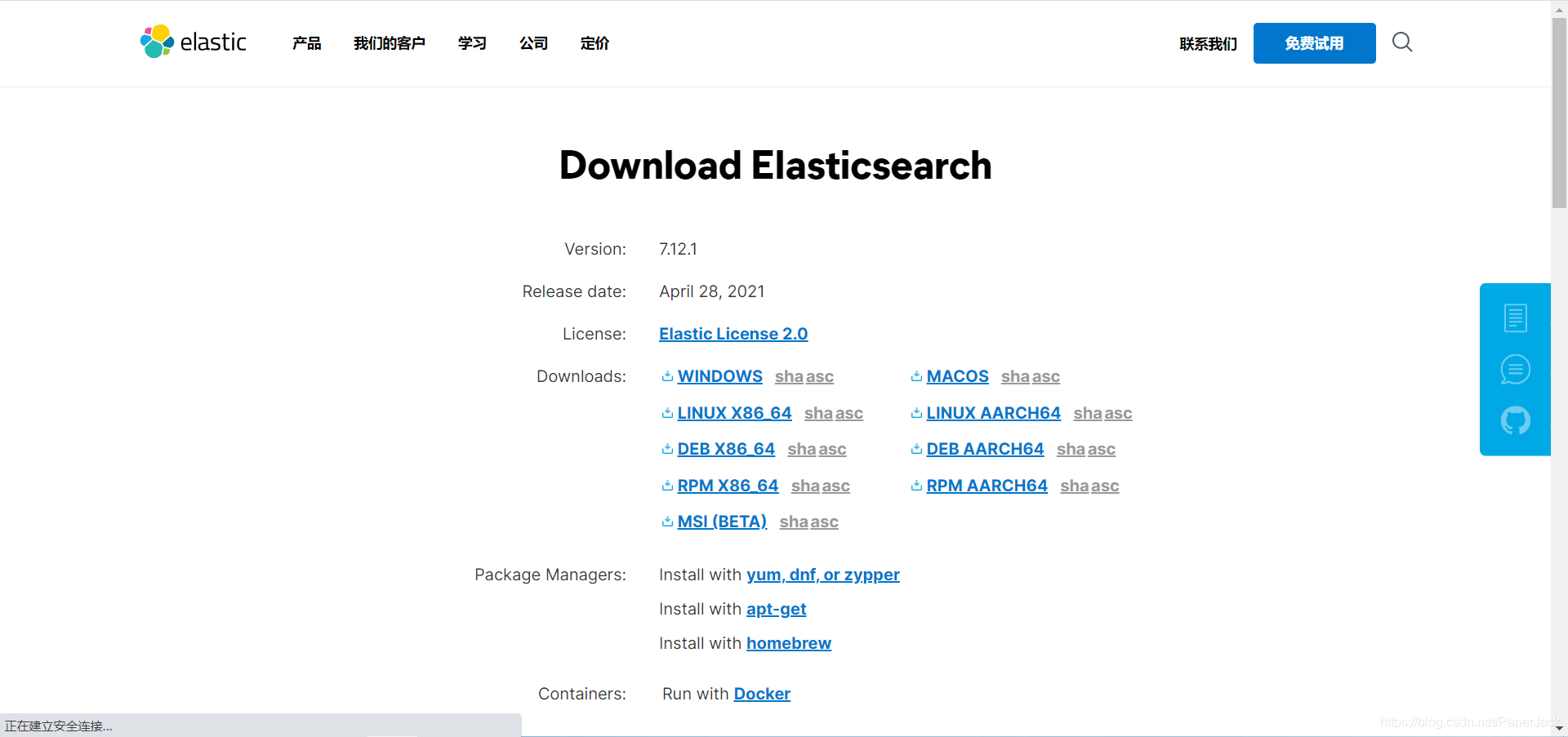Click the scrollbar down arrow

coord(1559,728)
